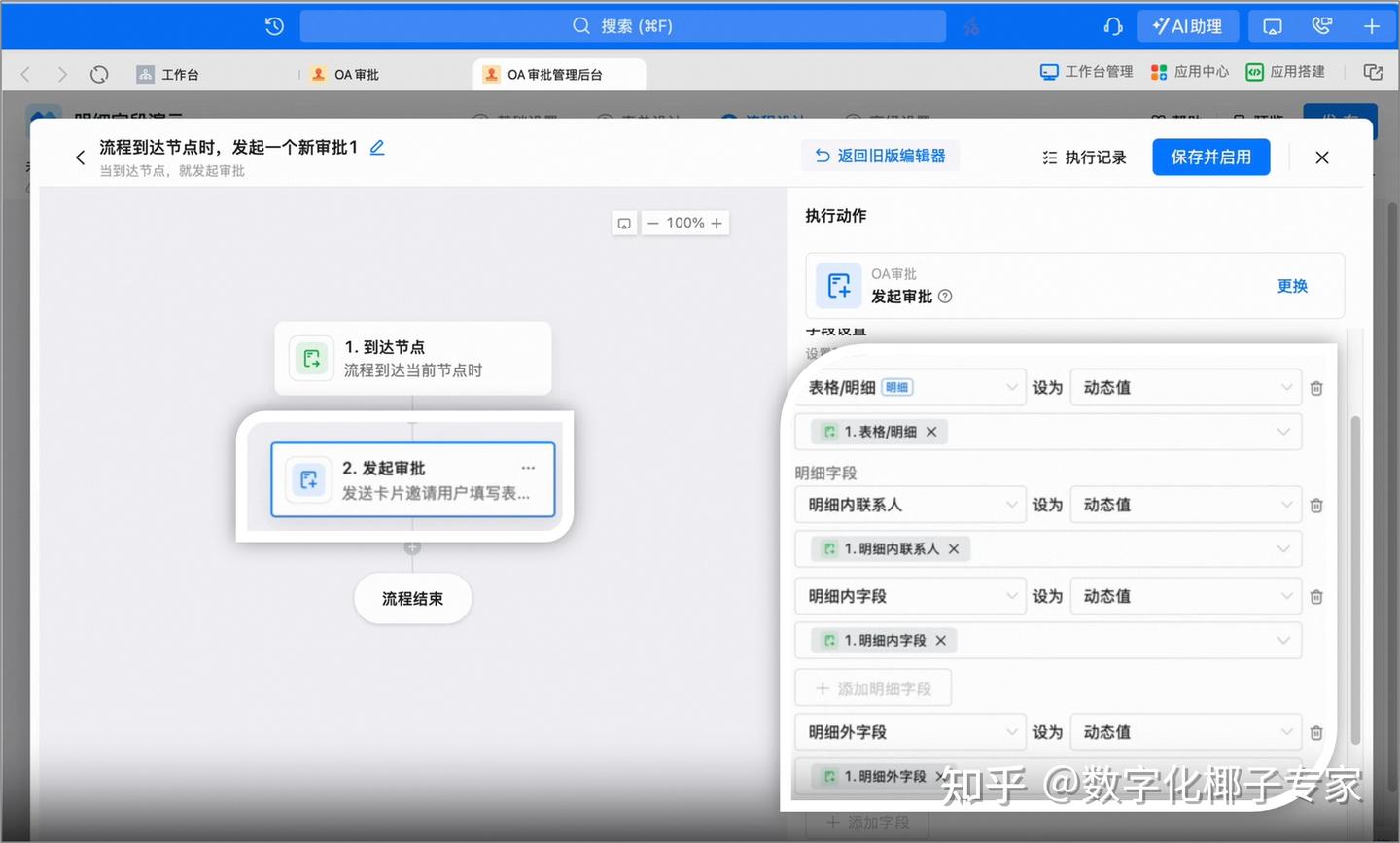Screen dimensions: 1400x843
Task: Switch to the OA审批管理后台 tab
Action: [x=559, y=74]
